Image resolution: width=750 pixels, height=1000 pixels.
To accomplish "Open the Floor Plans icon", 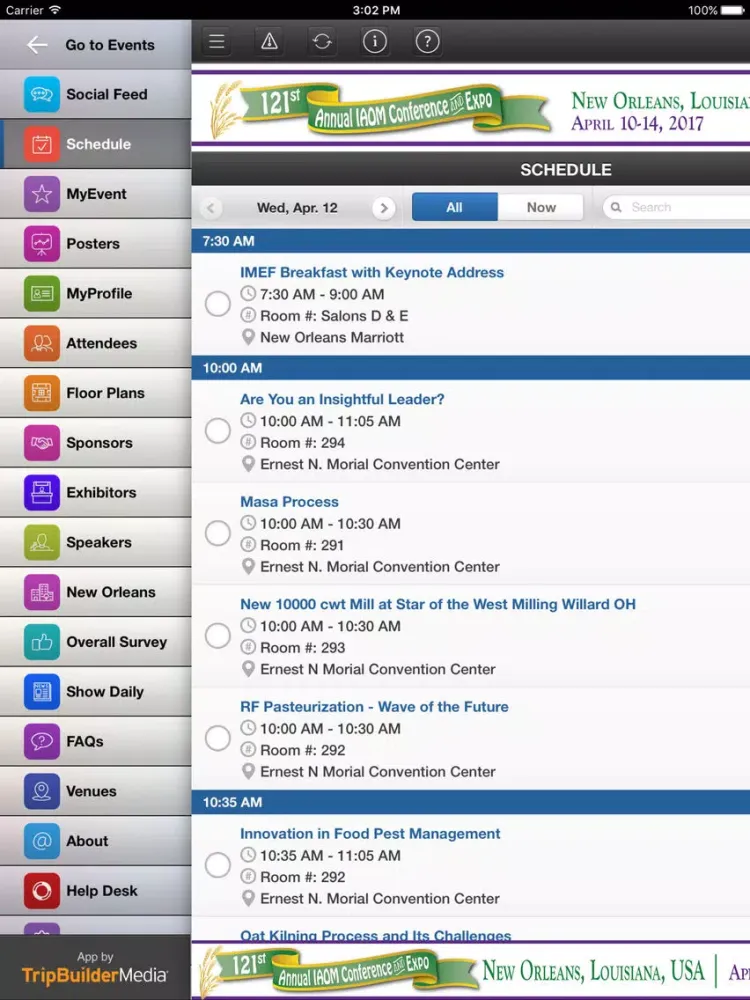I will tap(42, 393).
